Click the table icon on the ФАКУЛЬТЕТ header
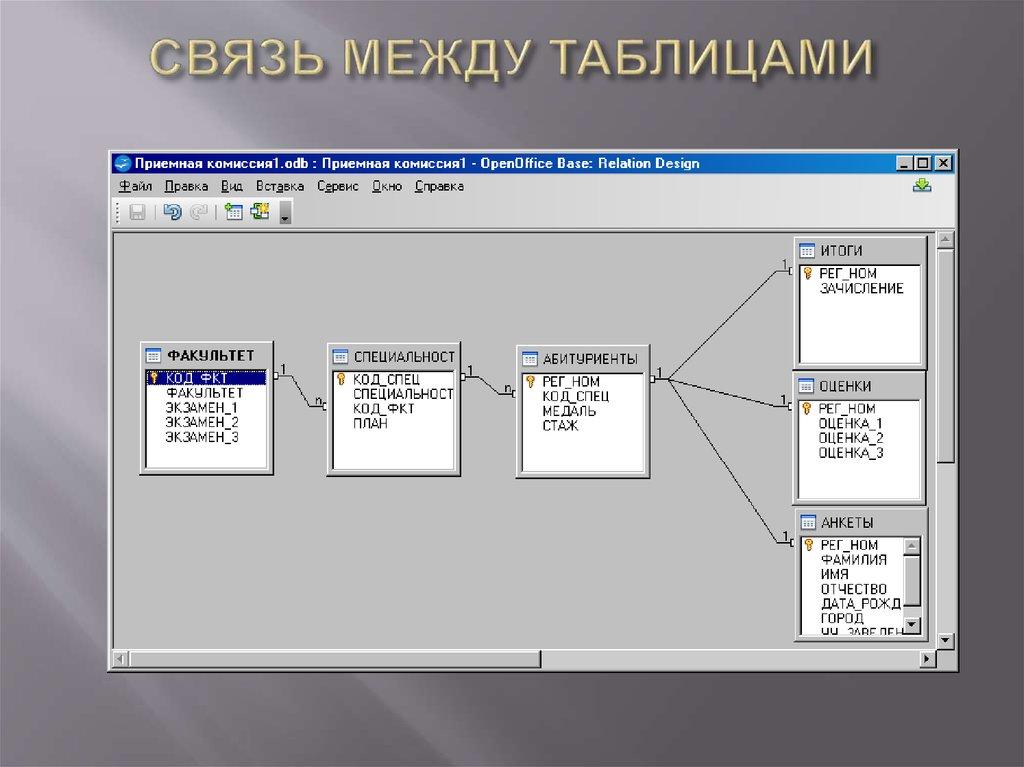The height and width of the screenshot is (767, 1024). click(x=153, y=353)
